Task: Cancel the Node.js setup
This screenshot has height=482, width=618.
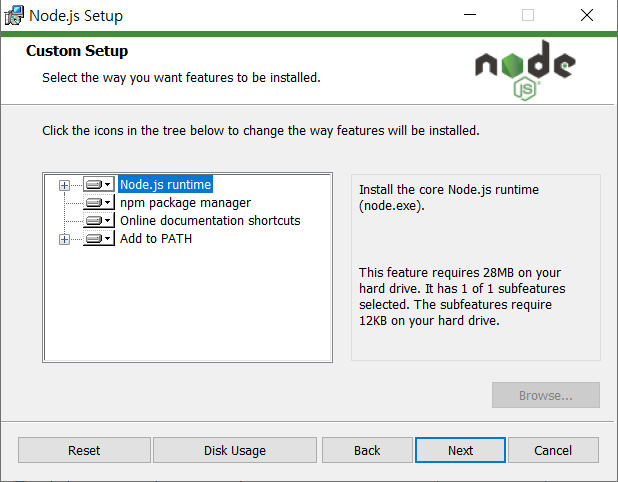Action: (x=553, y=450)
